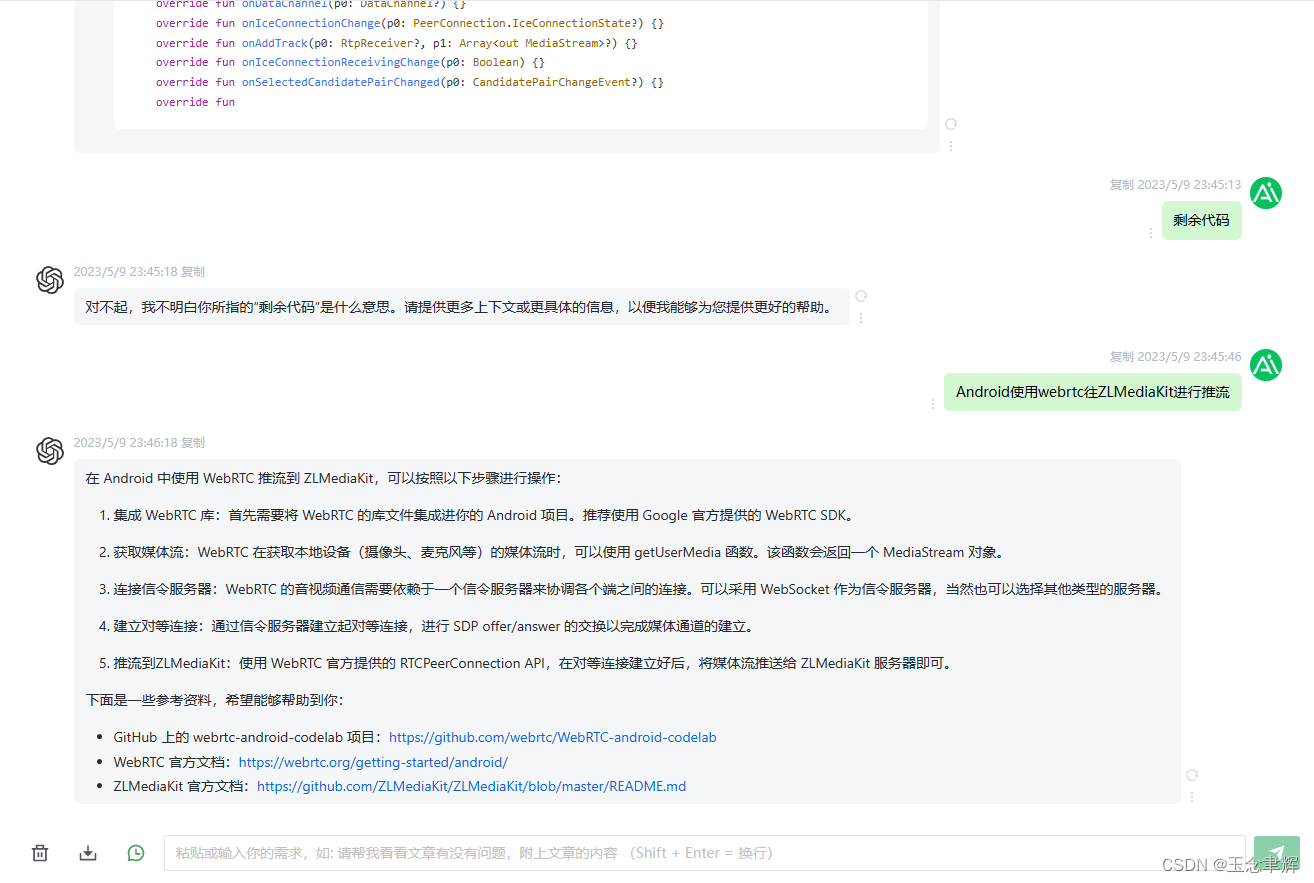Open more options for the '对不起' reply
The image size is (1314, 883).
click(861, 317)
